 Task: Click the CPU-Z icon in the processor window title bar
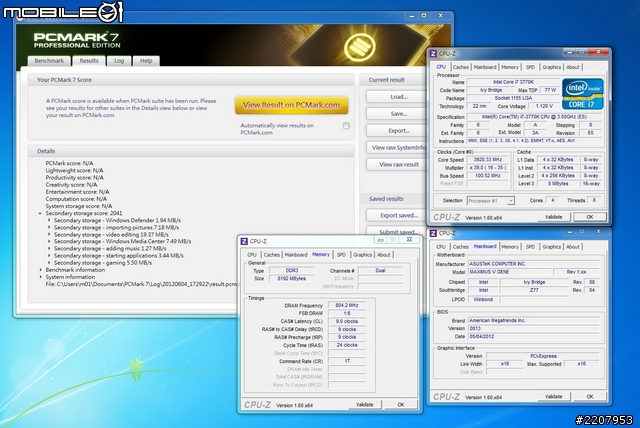pos(433,53)
